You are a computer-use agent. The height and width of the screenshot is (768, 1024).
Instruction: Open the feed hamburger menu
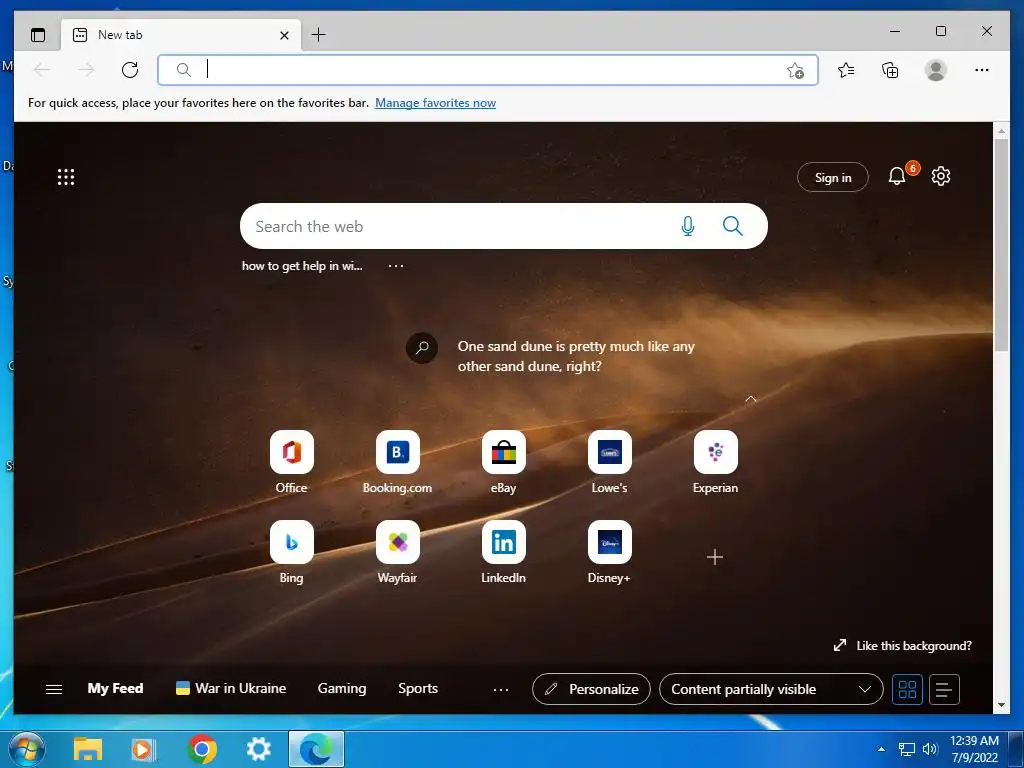54,689
